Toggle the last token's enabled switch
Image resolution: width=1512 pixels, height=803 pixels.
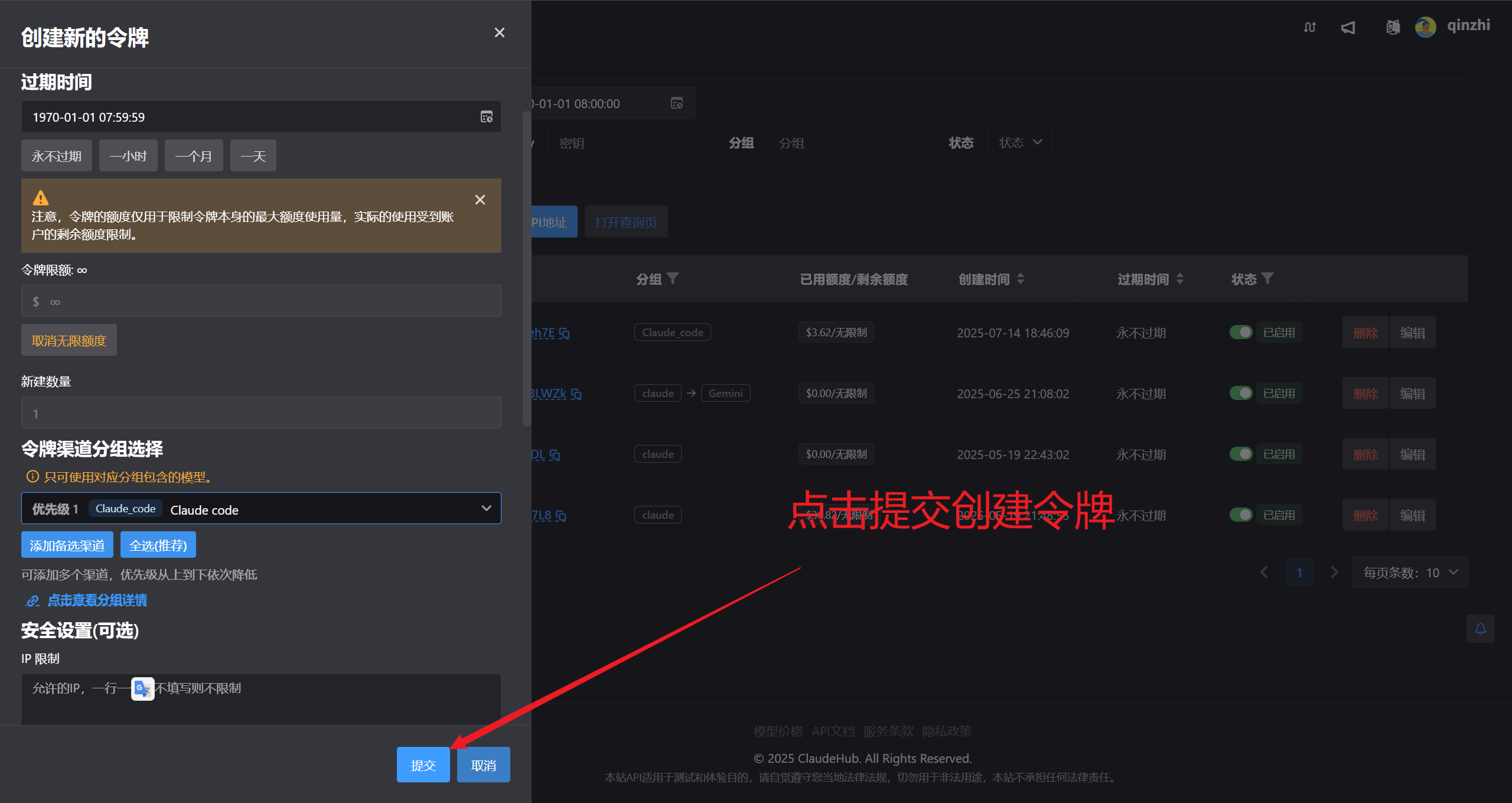[x=1241, y=514]
